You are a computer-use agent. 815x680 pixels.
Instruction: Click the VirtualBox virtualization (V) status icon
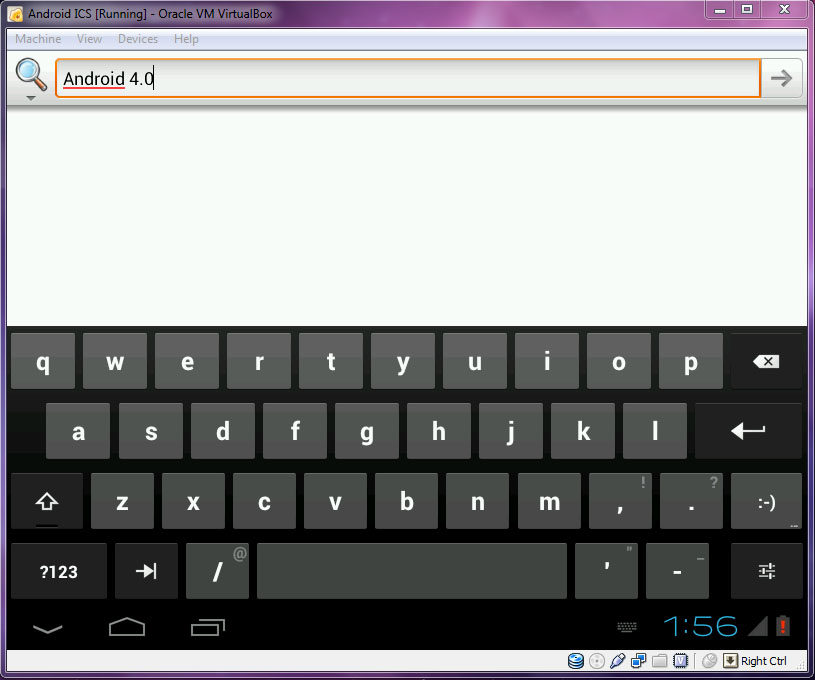click(x=680, y=661)
